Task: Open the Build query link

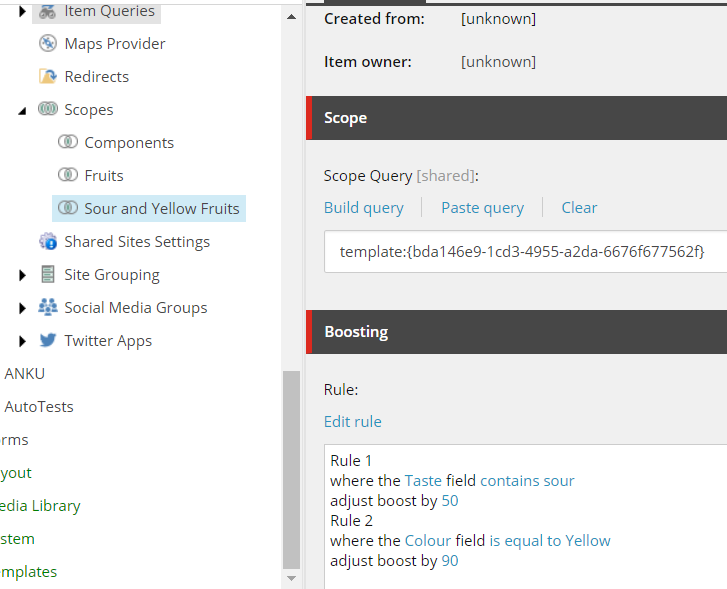Action: 364,207
